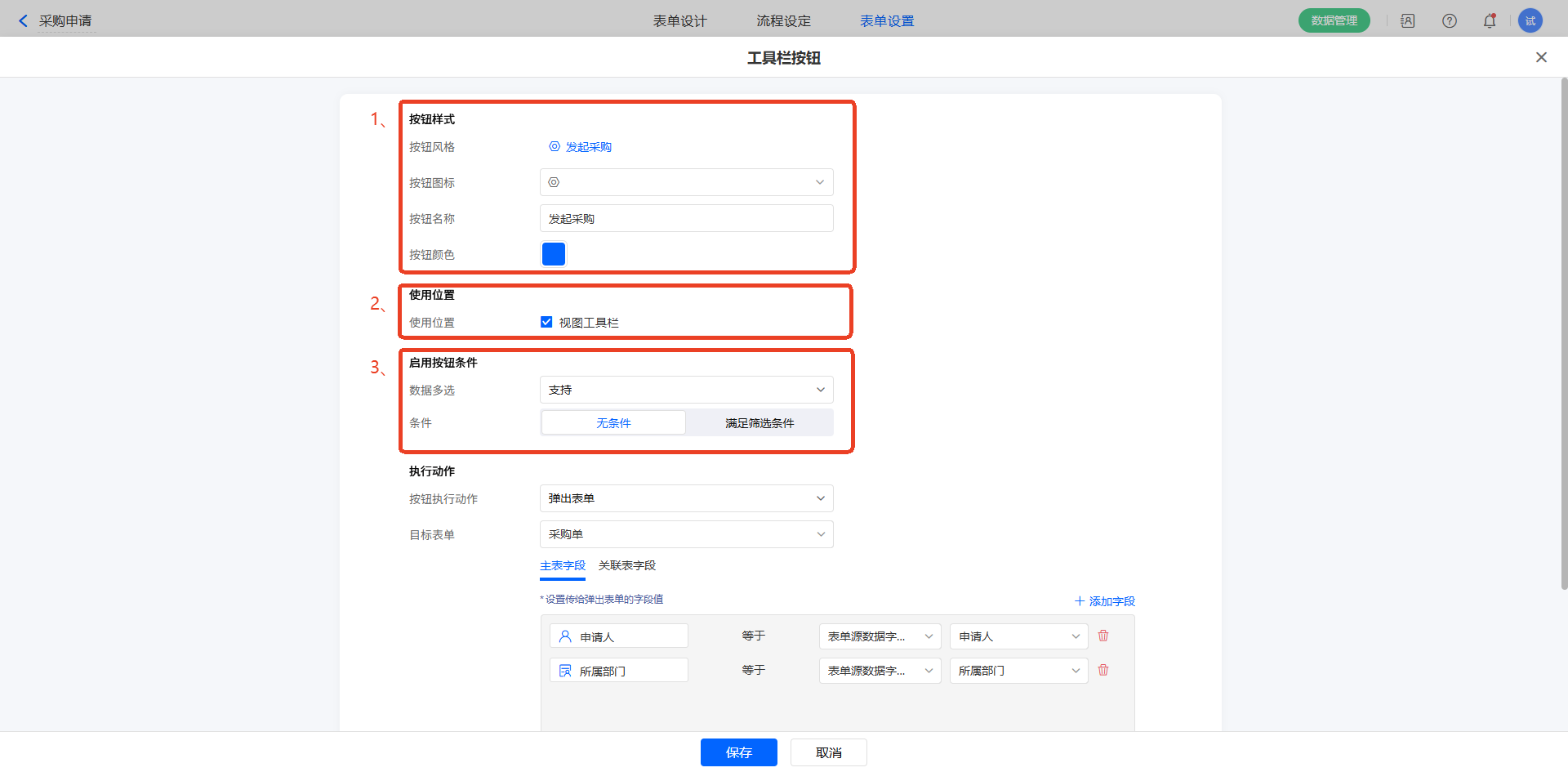Open the 按钮图标 dropdown
Viewport: 1568px width, 772px height.
click(x=687, y=182)
